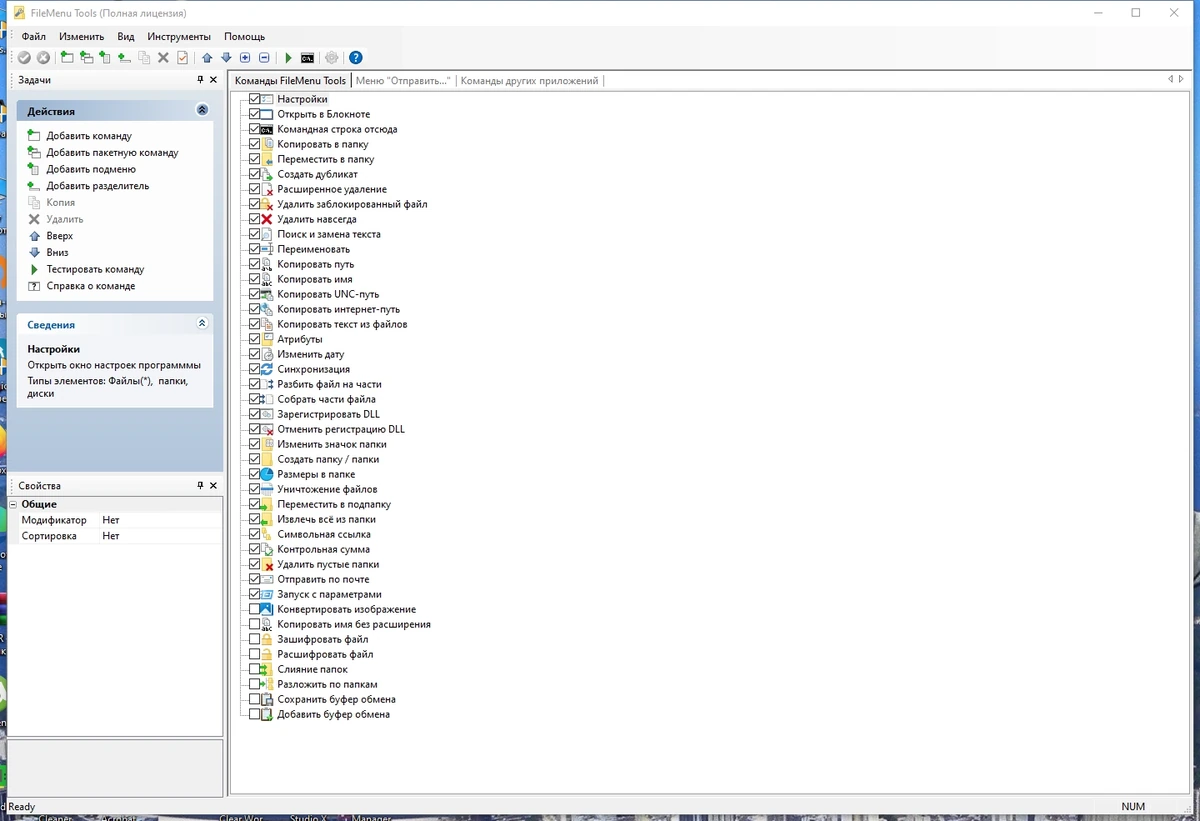
Task: Click the Синхронизация row icon
Action: (x=267, y=369)
